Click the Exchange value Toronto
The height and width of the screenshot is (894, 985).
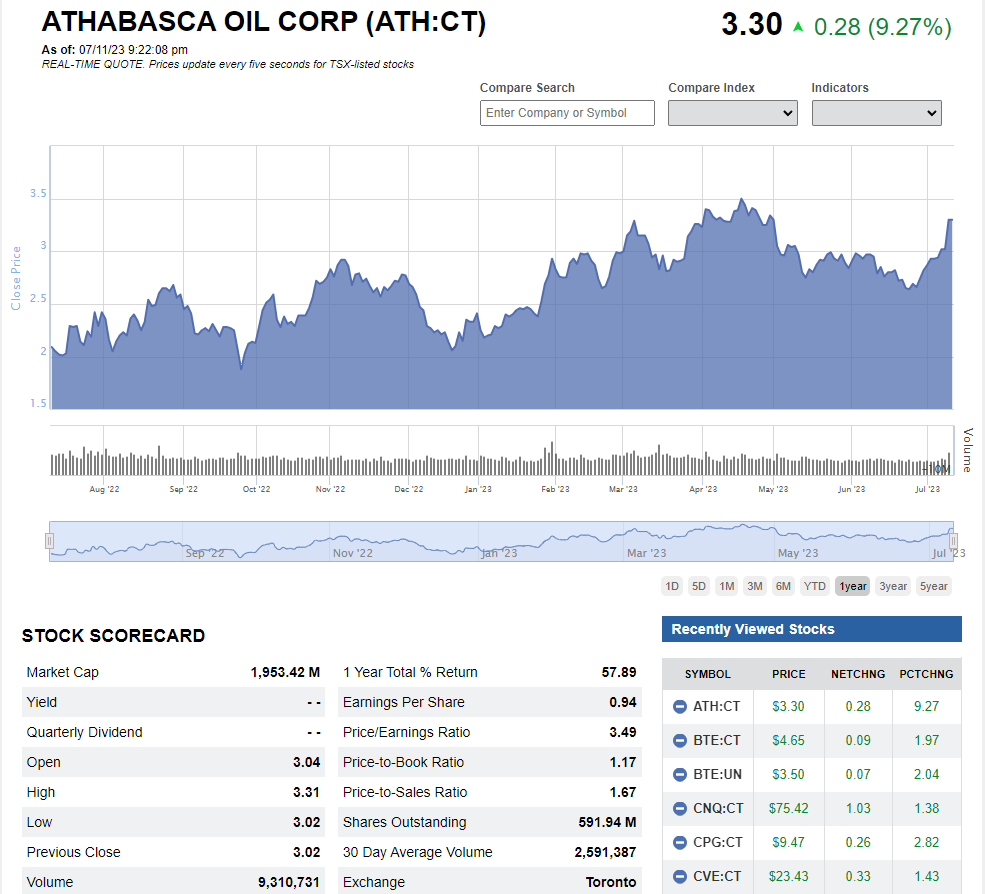click(611, 883)
